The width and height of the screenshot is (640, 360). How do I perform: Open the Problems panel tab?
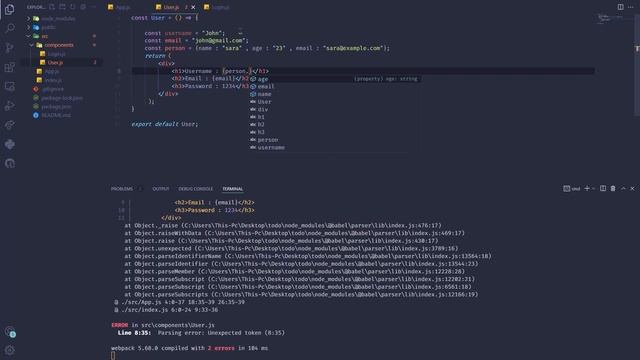click(122, 189)
